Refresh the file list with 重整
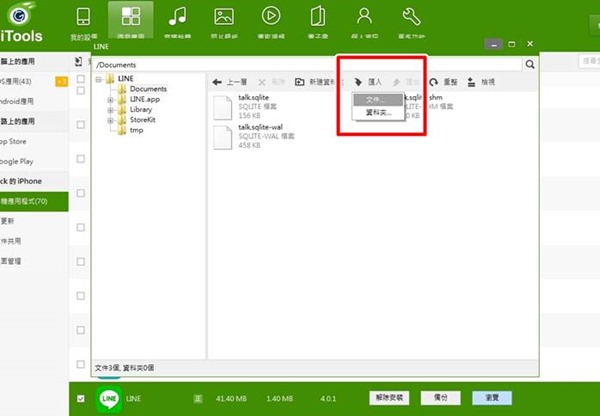Viewport: 600px width, 416px height. (x=443, y=82)
